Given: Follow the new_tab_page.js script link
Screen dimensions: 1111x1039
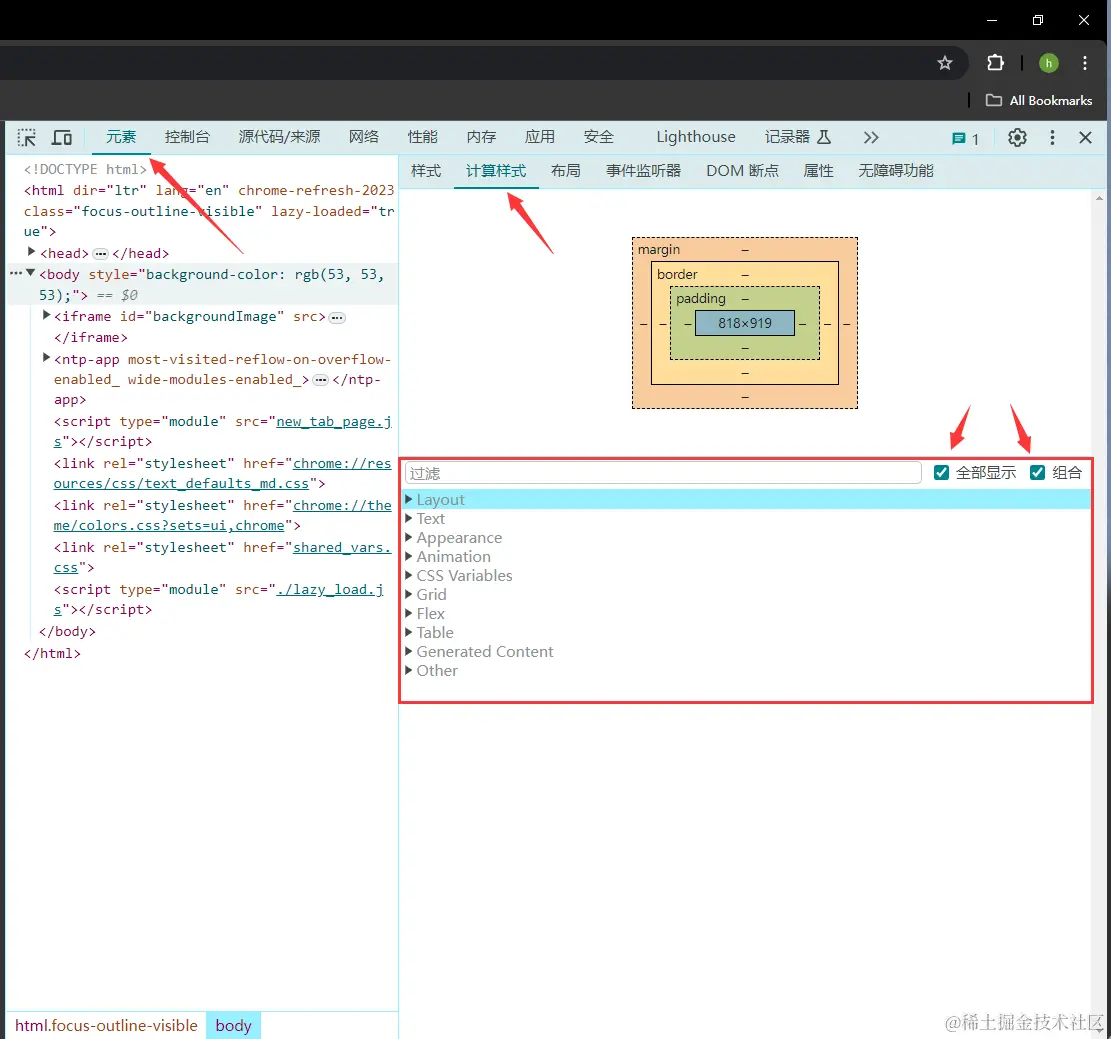Looking at the screenshot, I should point(334,422).
